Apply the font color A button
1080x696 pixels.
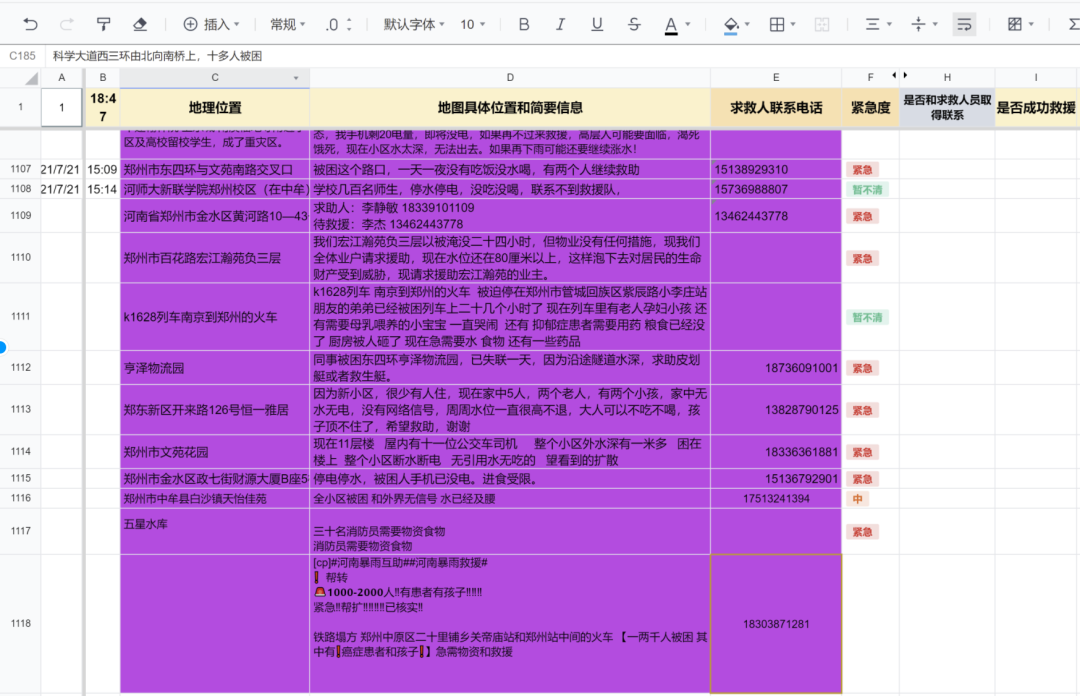pos(671,25)
